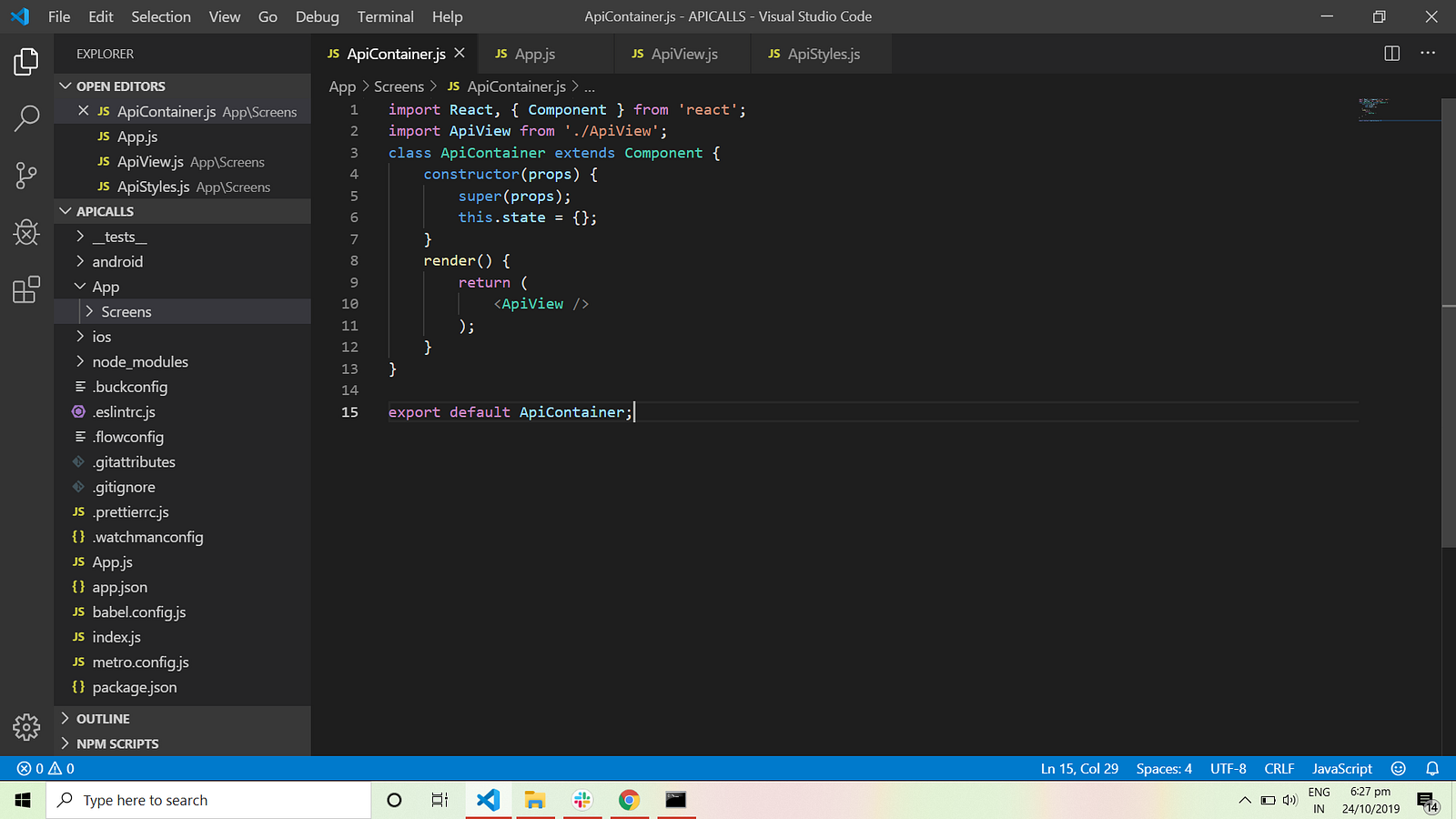The height and width of the screenshot is (819, 1456).
Task: Expand the node_modules folder
Action: 182,361
